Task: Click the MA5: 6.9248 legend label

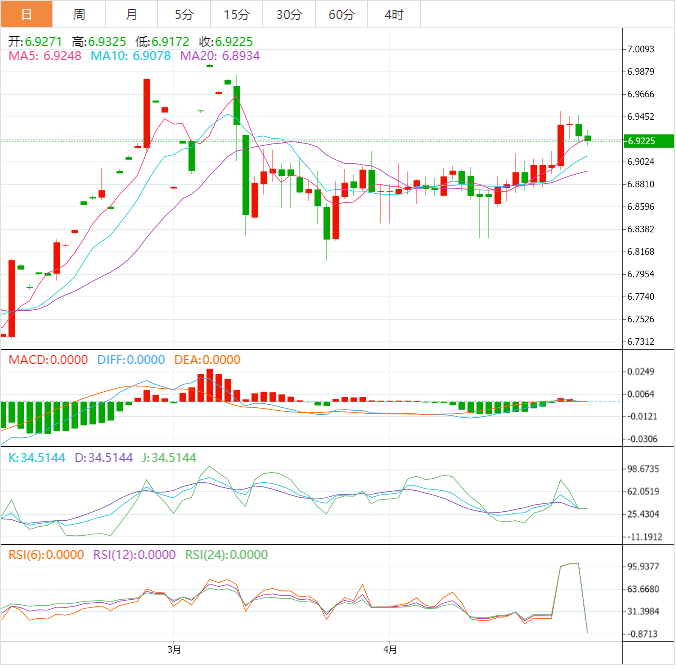Action: (x=45, y=56)
